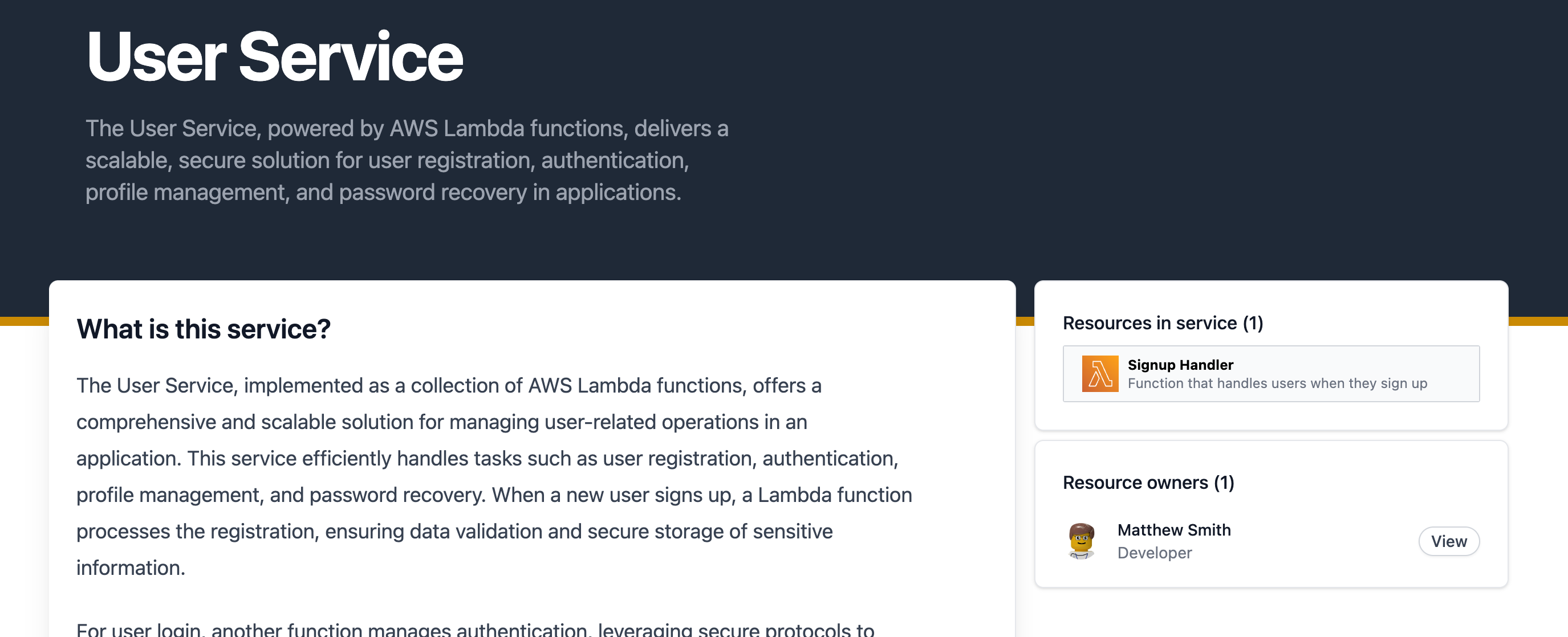
Task: Click the body text line ending in information.
Action: pos(131,567)
